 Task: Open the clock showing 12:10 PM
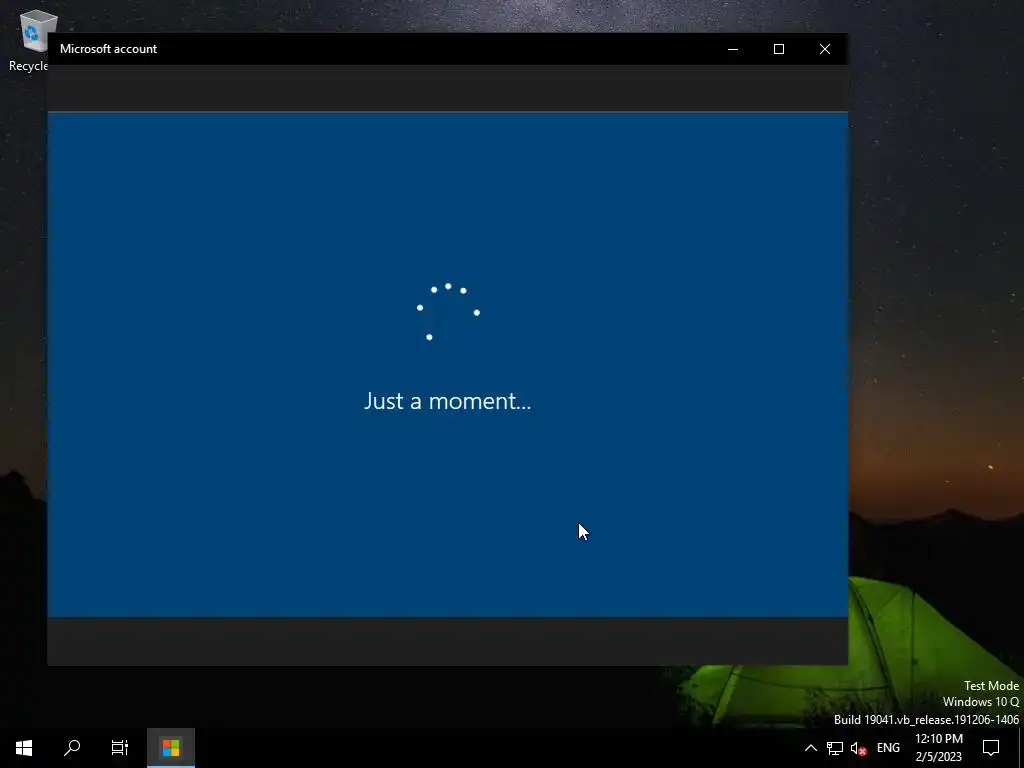[938, 748]
